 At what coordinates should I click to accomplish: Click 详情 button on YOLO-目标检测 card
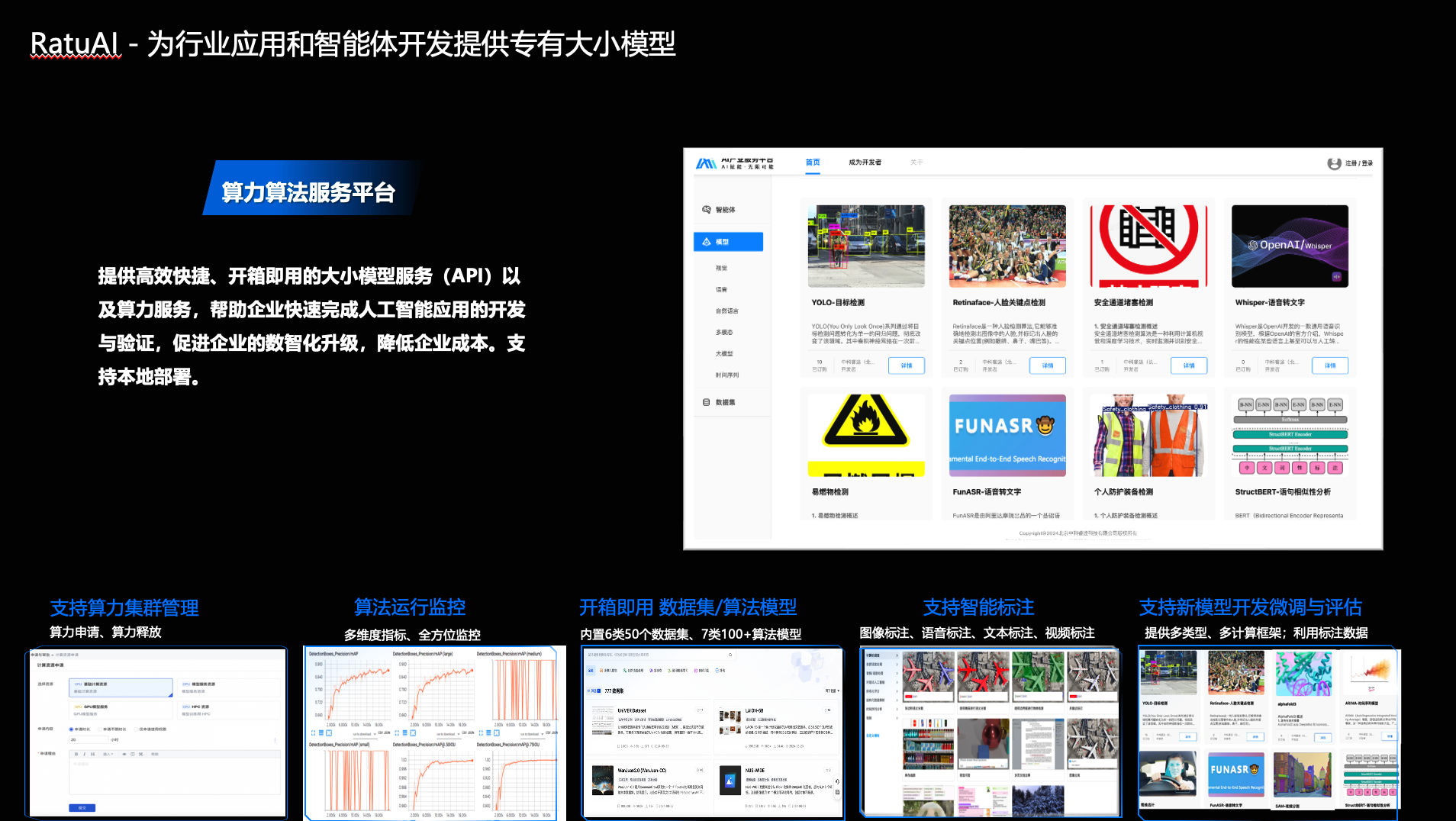907,365
